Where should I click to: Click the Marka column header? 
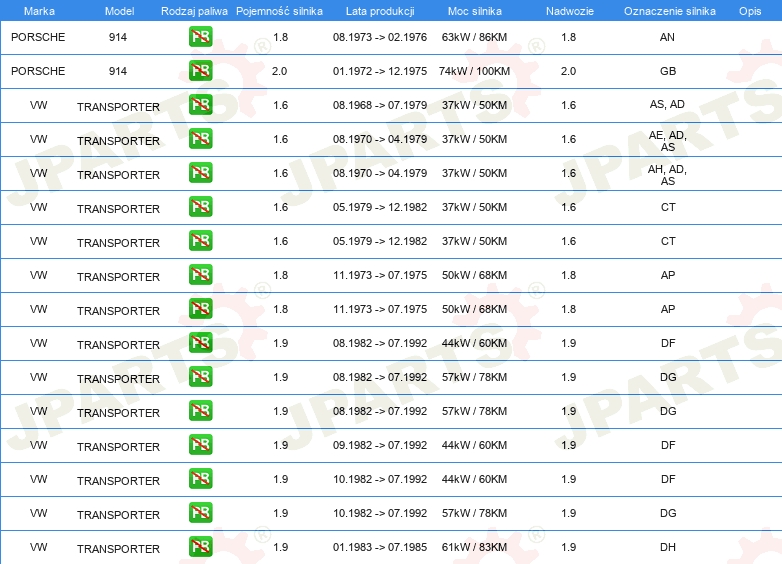(x=39, y=11)
